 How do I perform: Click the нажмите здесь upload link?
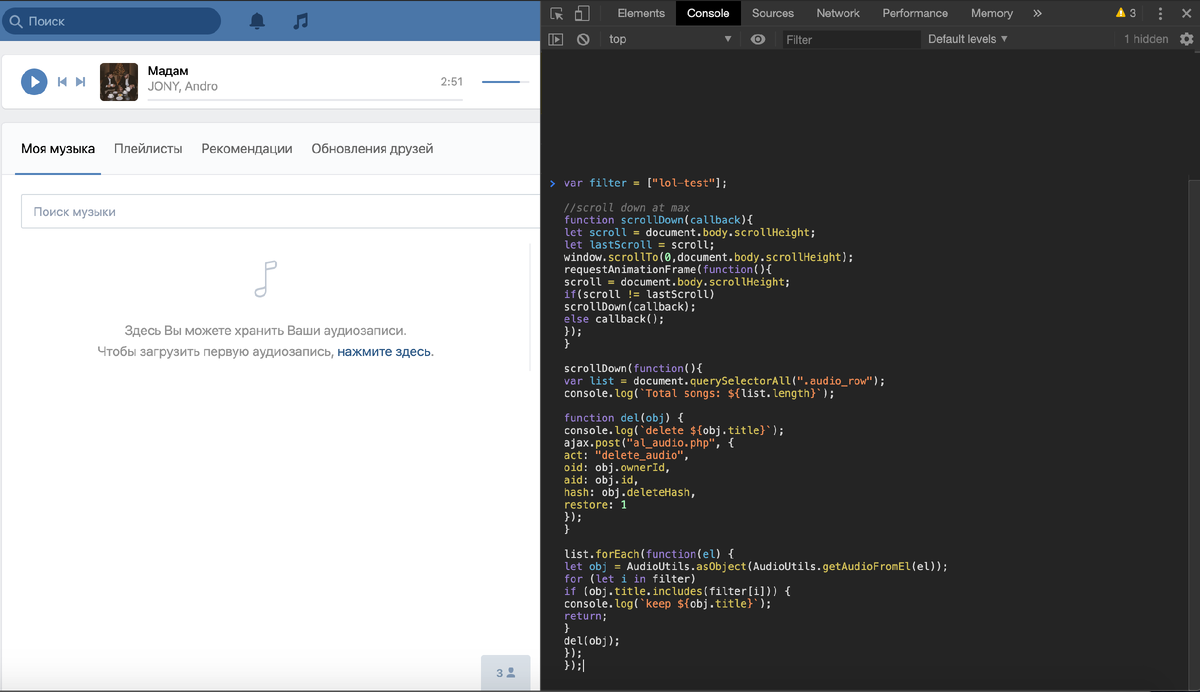(384, 352)
